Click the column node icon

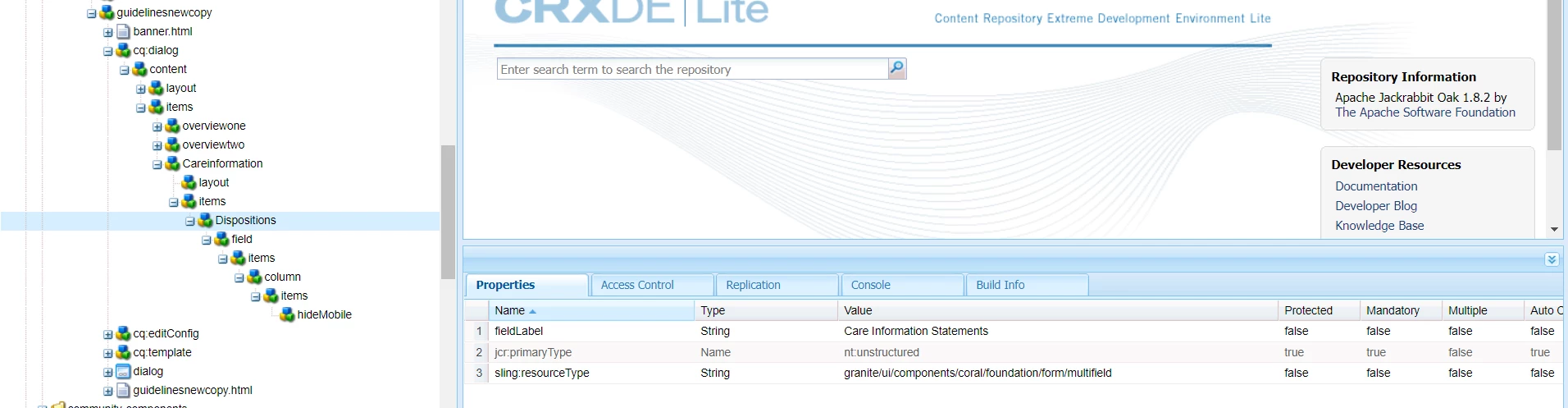255,277
